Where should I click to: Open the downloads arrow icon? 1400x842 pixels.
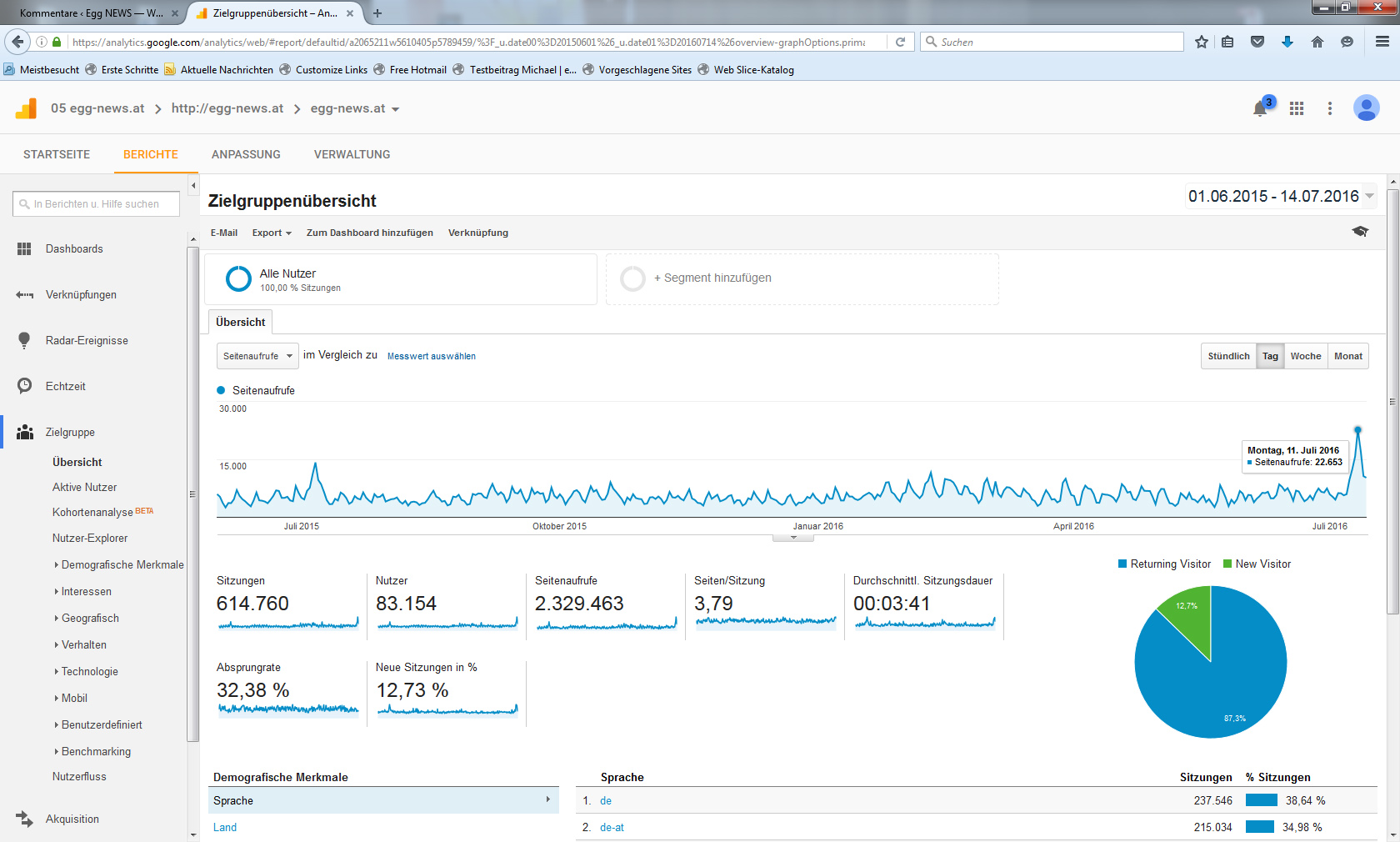click(1287, 42)
